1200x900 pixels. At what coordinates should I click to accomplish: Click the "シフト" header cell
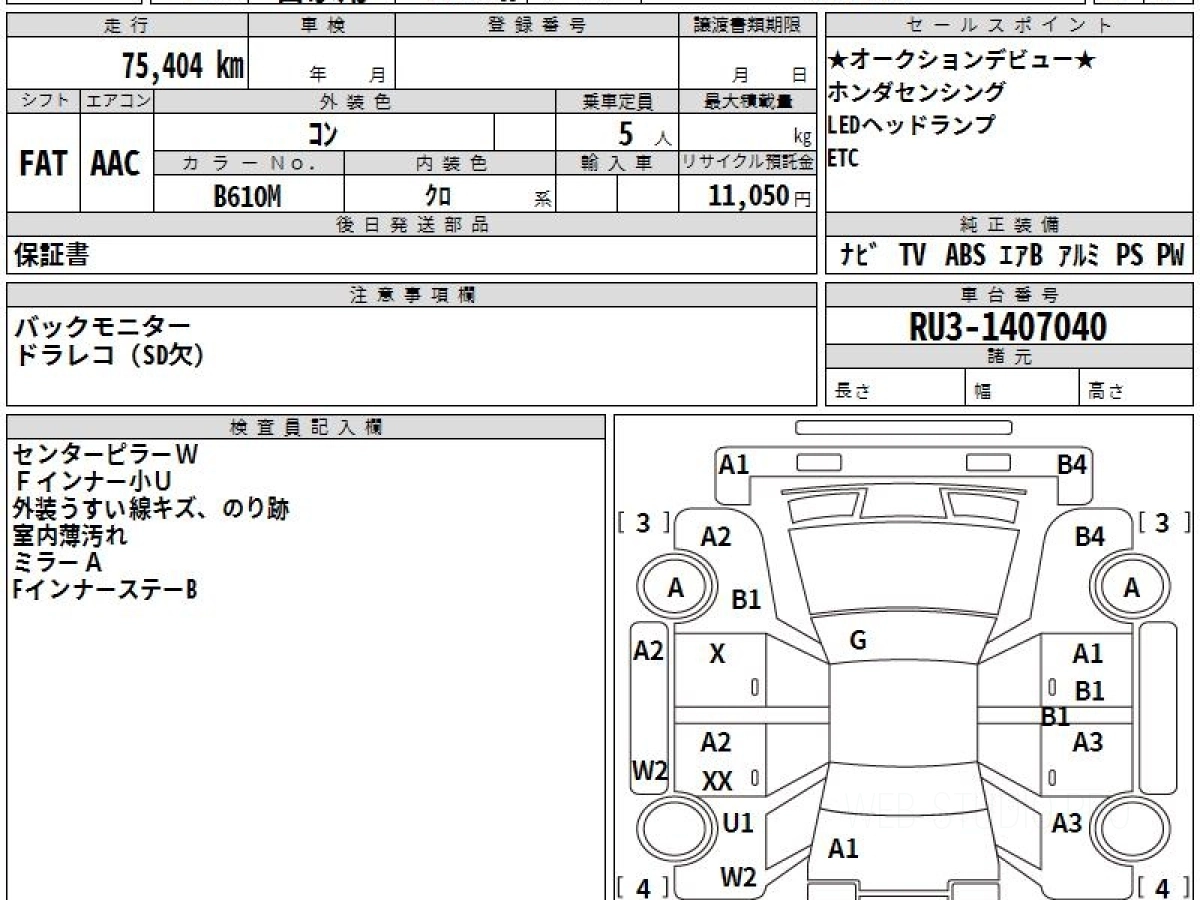(x=44, y=101)
